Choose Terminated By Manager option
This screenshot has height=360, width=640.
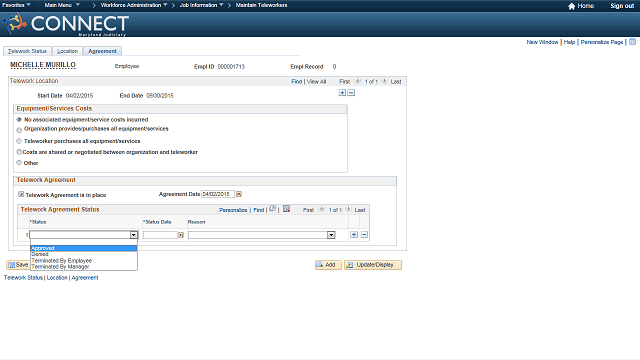(x=84, y=267)
